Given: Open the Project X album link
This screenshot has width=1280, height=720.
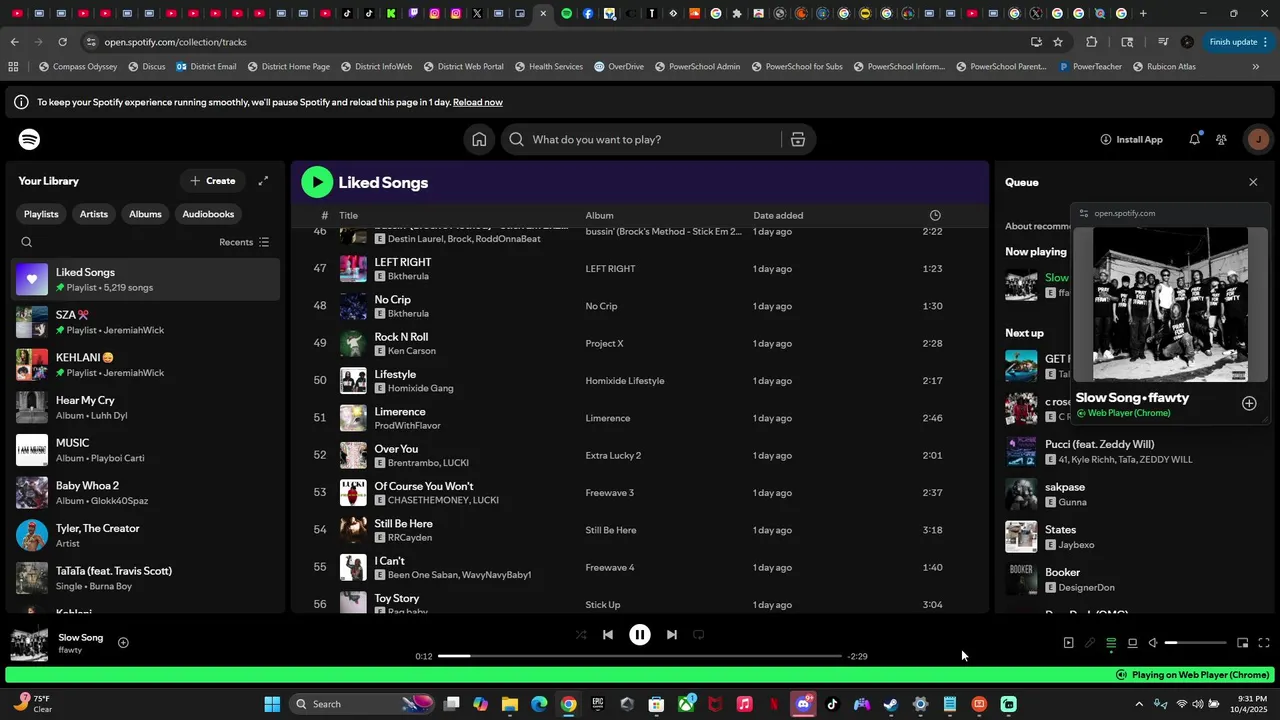Looking at the screenshot, I should pyautogui.click(x=604, y=343).
